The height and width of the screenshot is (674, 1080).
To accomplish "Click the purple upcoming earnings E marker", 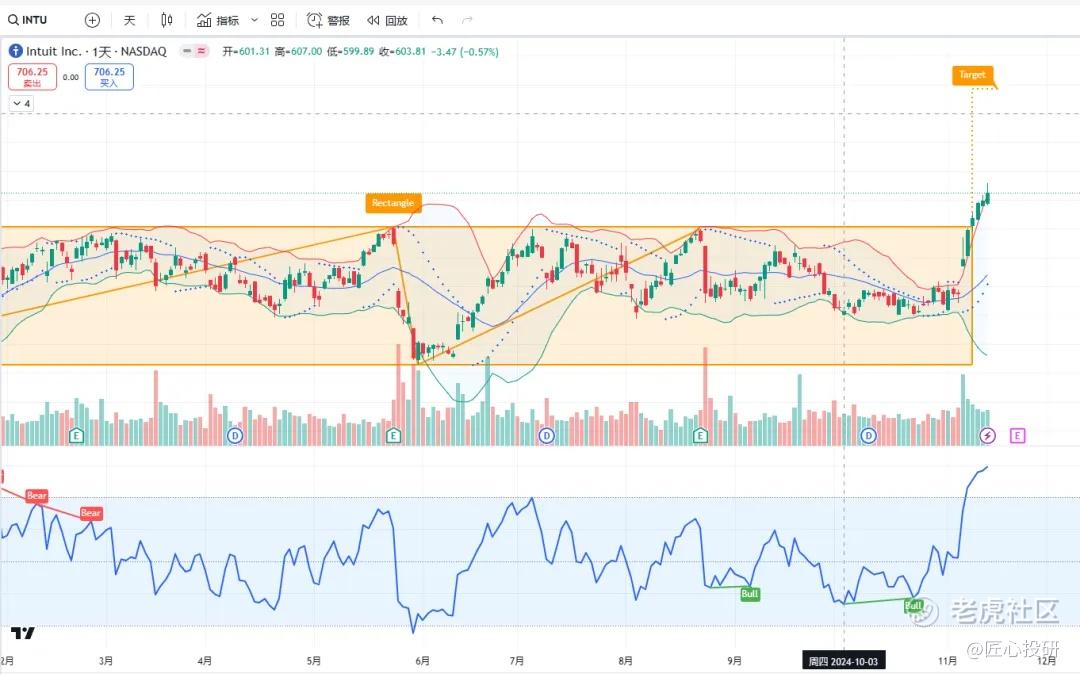I will coord(1017,435).
